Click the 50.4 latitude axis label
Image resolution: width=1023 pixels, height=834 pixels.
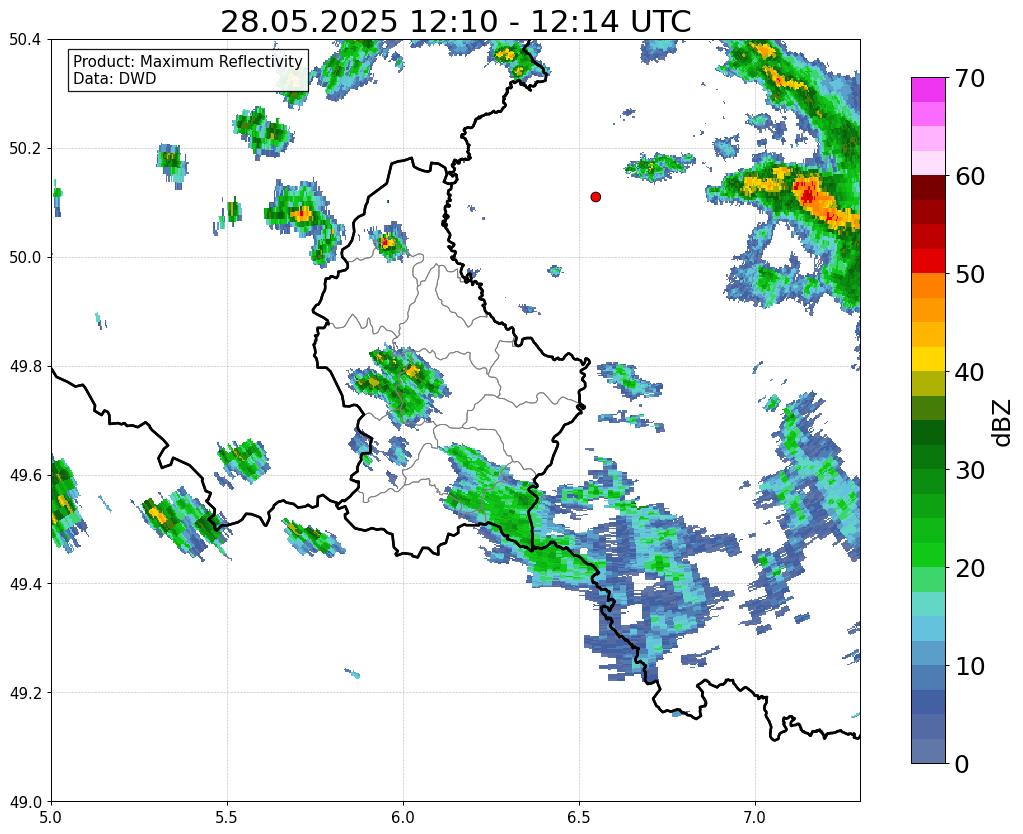pyautogui.click(x=25, y=40)
